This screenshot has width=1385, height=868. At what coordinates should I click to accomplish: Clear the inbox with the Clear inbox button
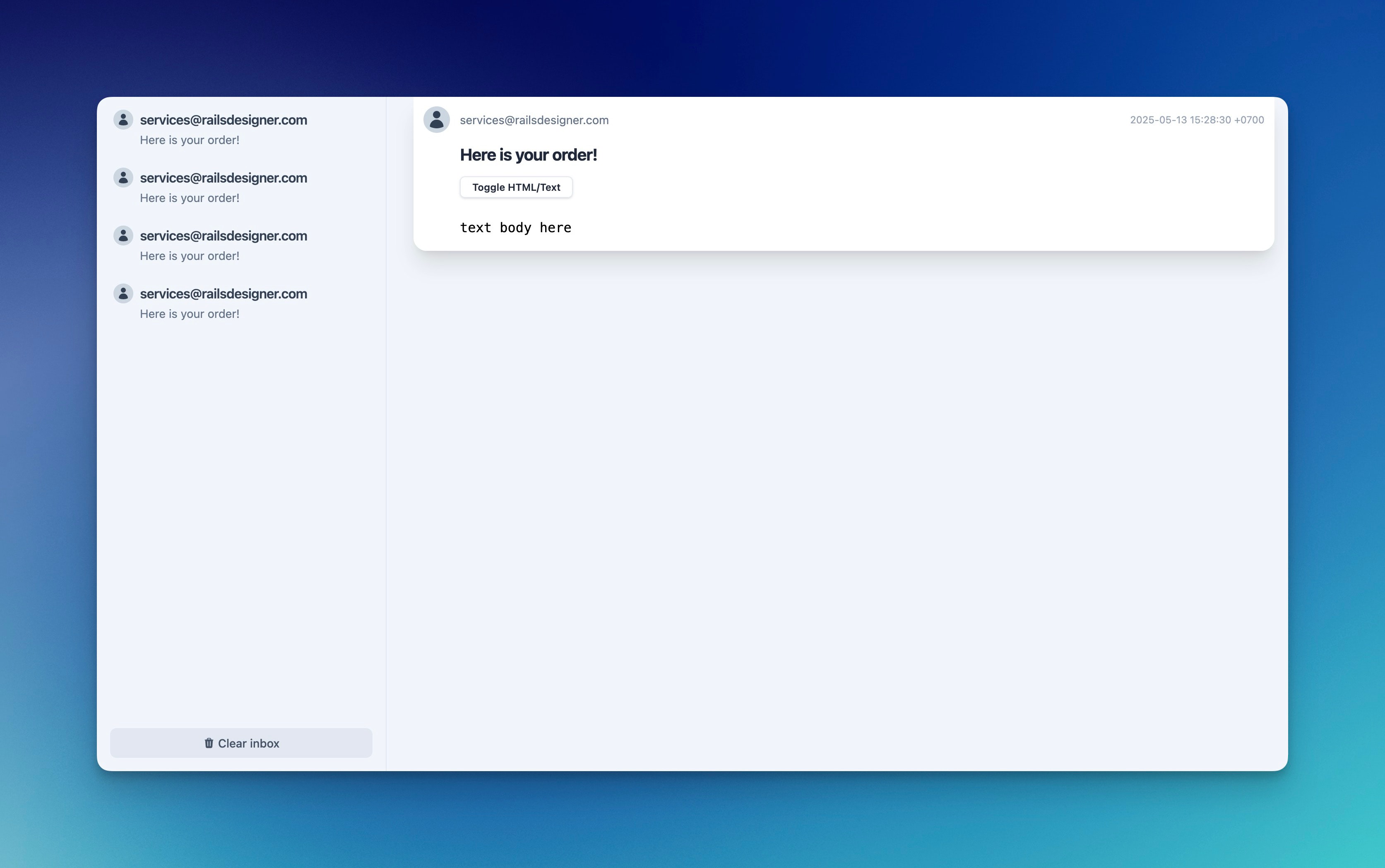[x=241, y=743]
